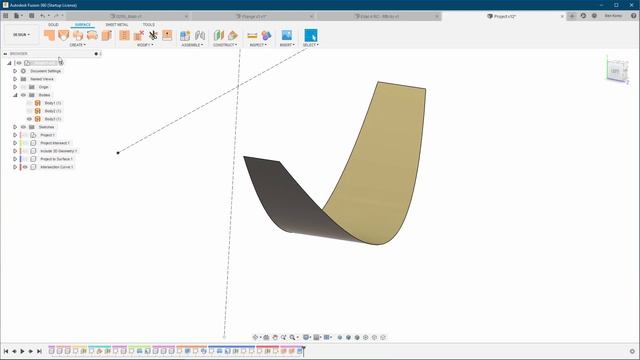Click the timeline Play button

click(x=22, y=351)
